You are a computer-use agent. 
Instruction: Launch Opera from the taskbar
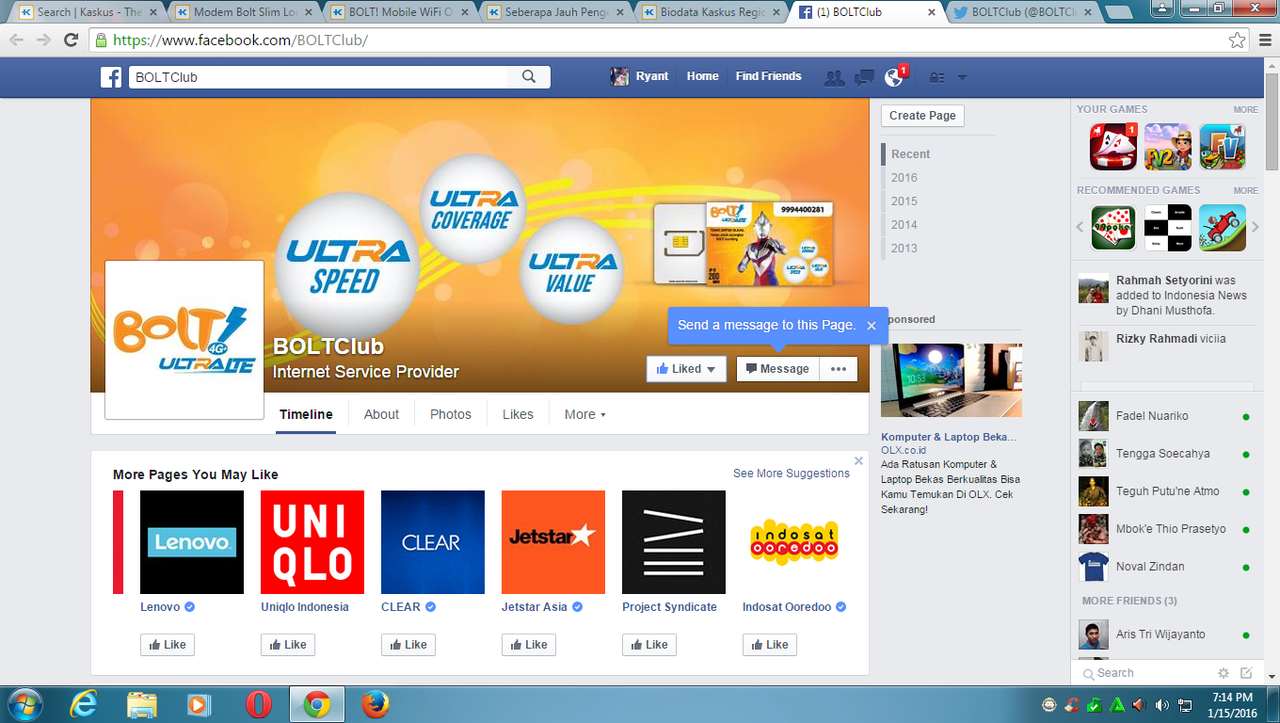(258, 705)
